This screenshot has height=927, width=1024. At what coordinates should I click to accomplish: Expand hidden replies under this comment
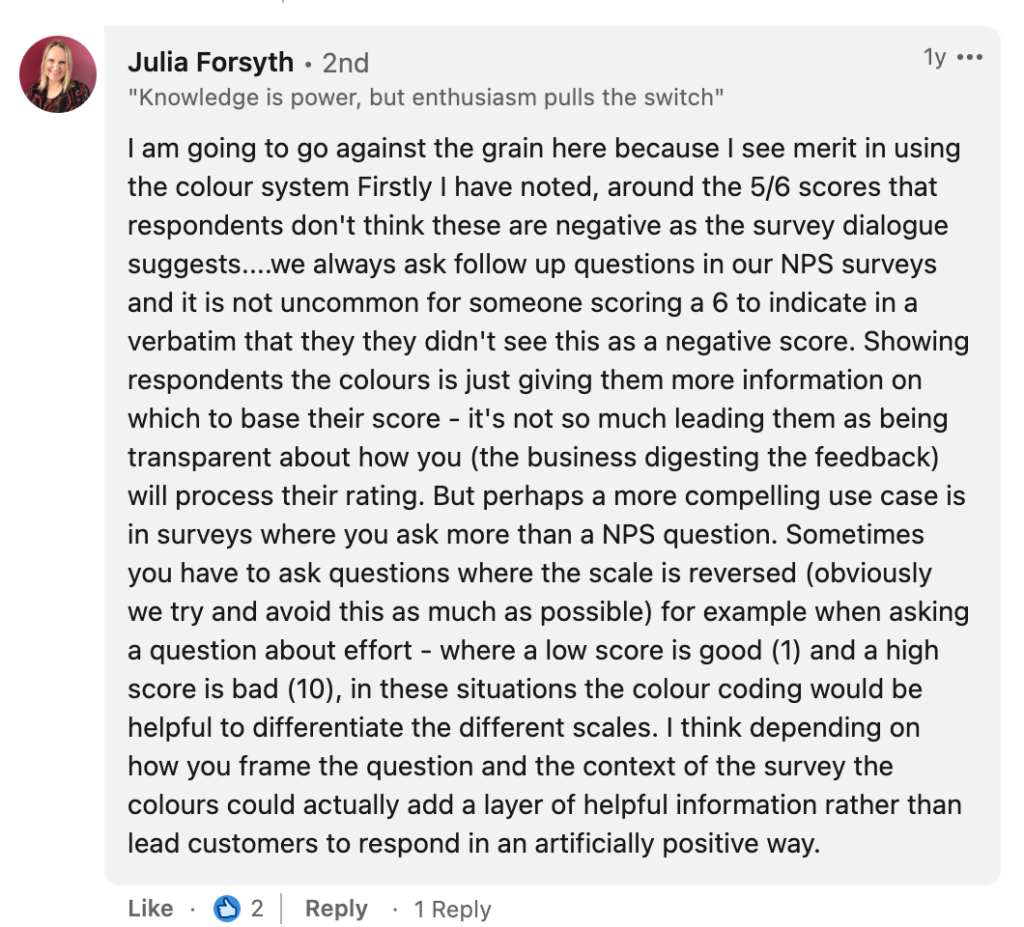click(452, 910)
